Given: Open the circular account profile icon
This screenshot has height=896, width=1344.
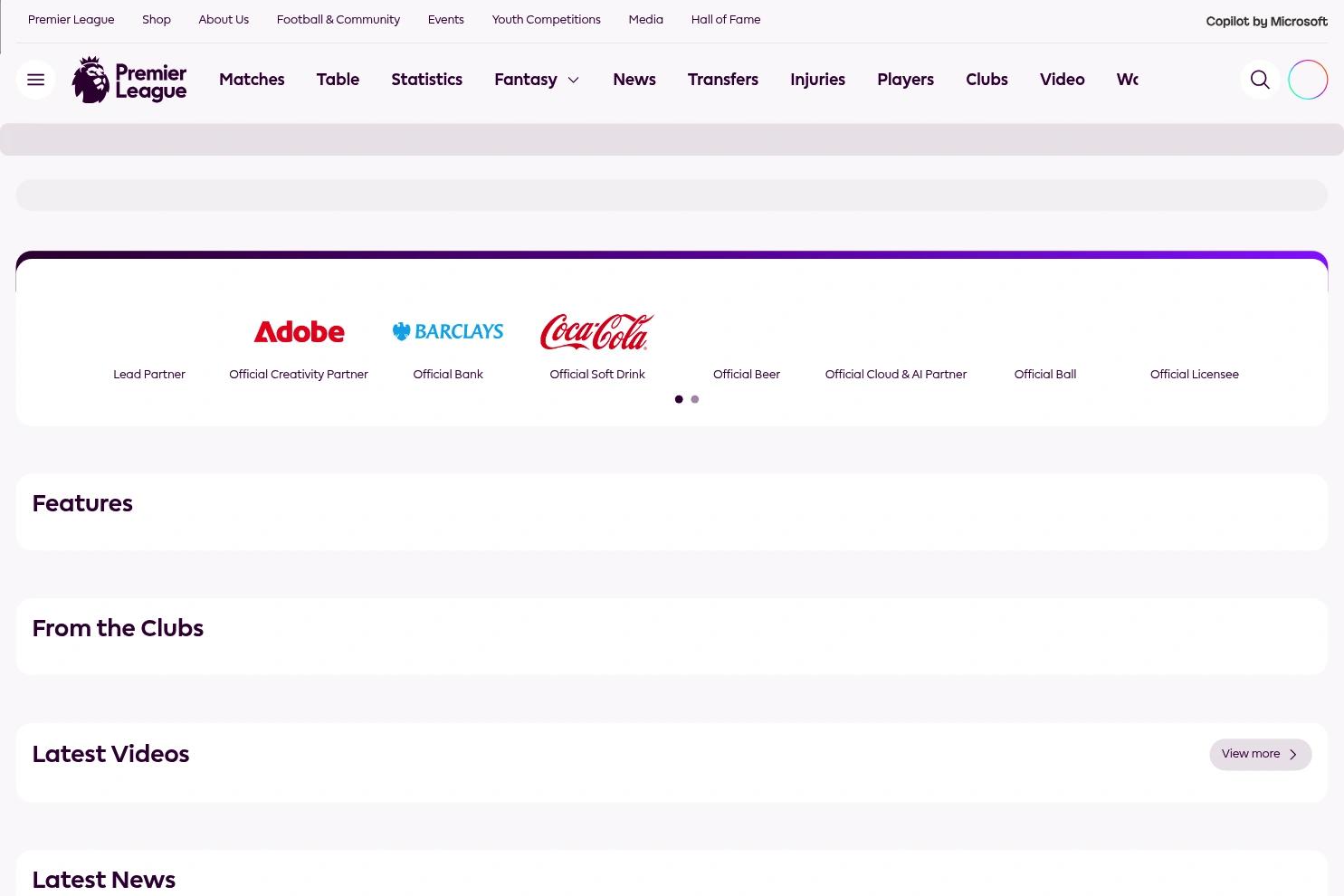Looking at the screenshot, I should (x=1308, y=80).
